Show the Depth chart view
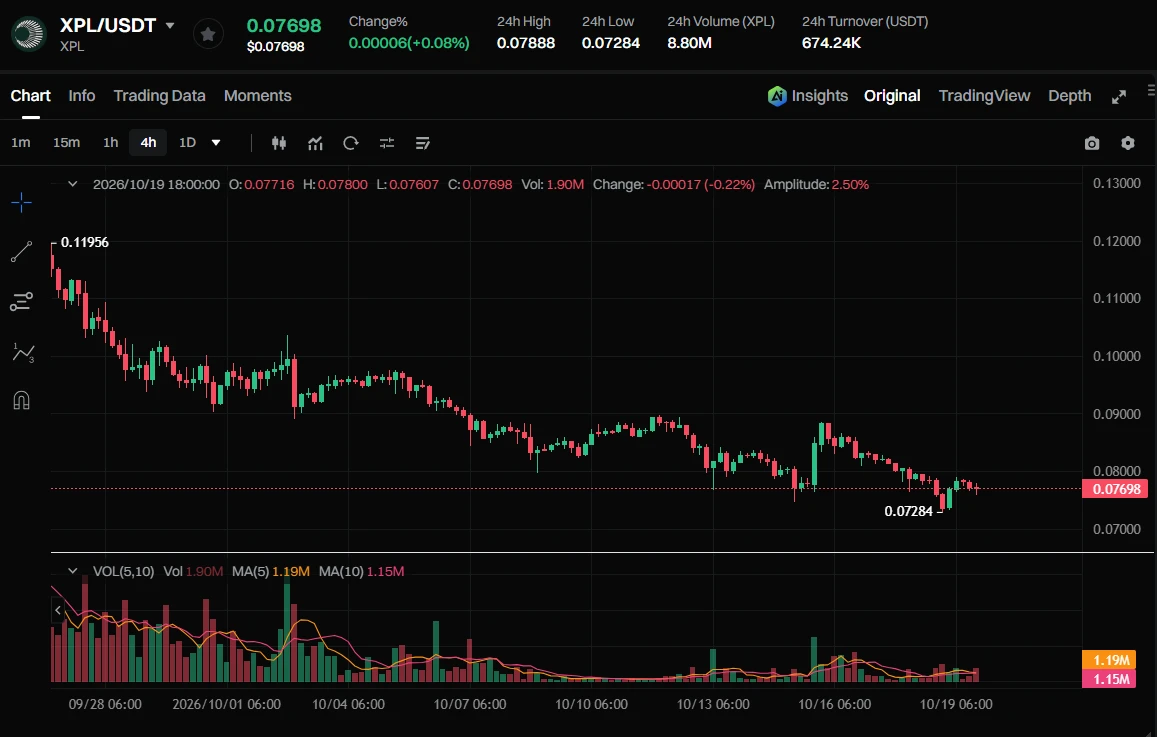Image resolution: width=1157 pixels, height=737 pixels. point(1070,96)
